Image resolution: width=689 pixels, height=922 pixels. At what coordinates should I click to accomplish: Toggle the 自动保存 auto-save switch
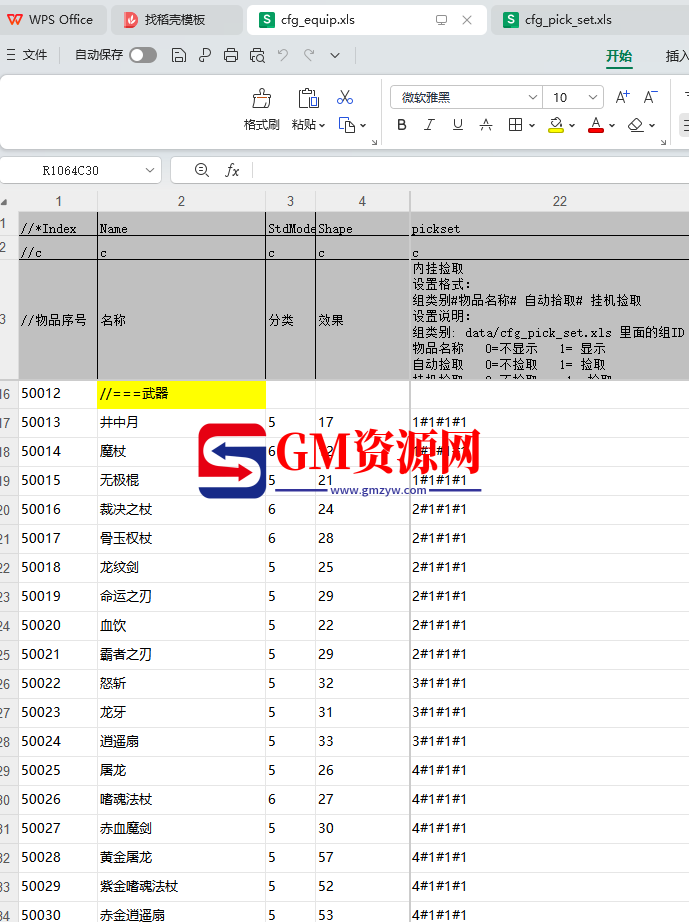click(142, 55)
